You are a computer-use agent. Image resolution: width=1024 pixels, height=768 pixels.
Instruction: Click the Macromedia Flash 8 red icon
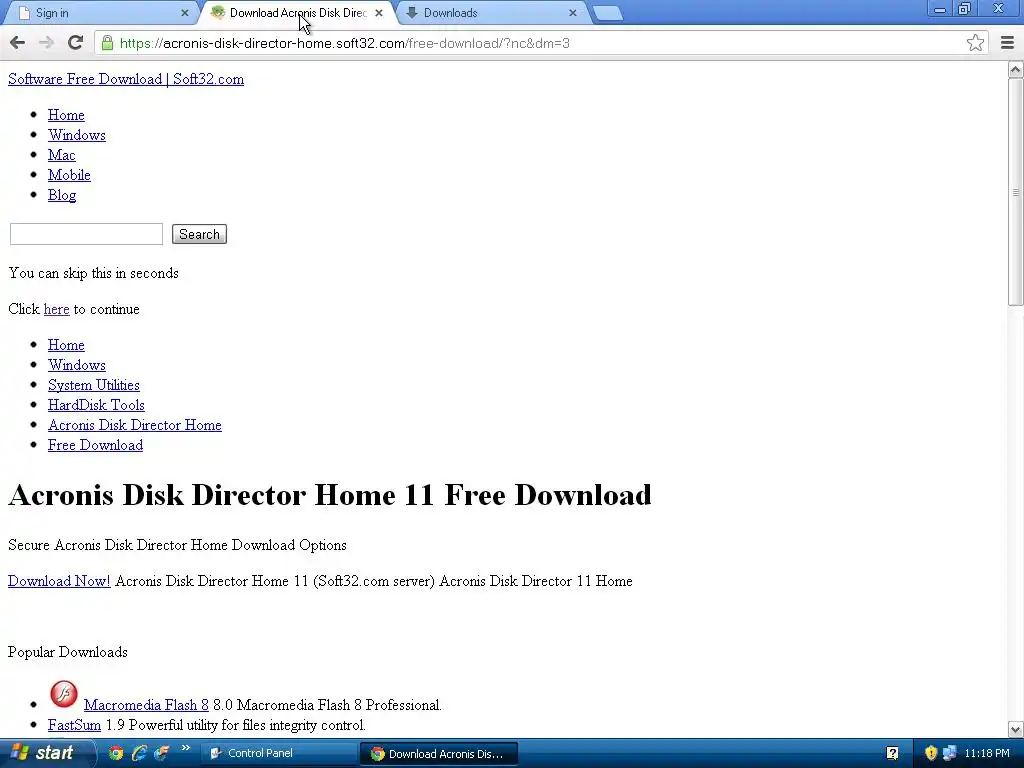[x=64, y=694]
